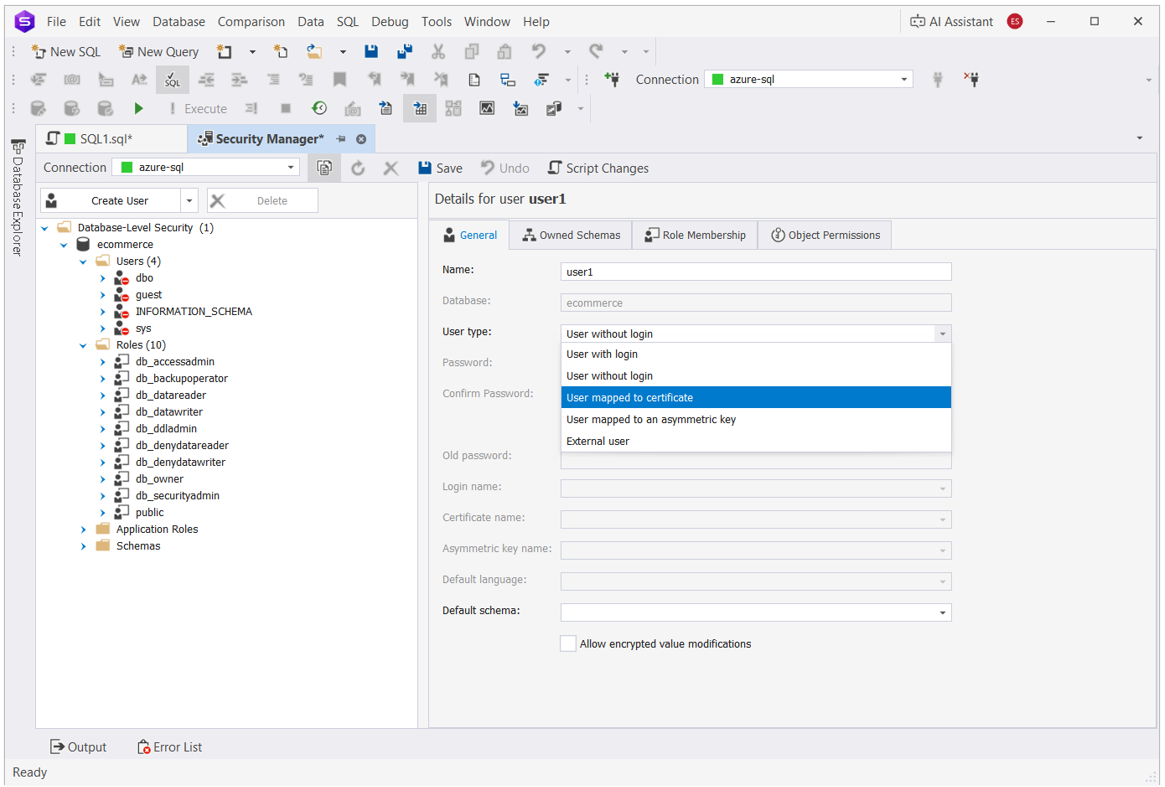
Task: Expand the Application Roles folder
Action: 83,530
